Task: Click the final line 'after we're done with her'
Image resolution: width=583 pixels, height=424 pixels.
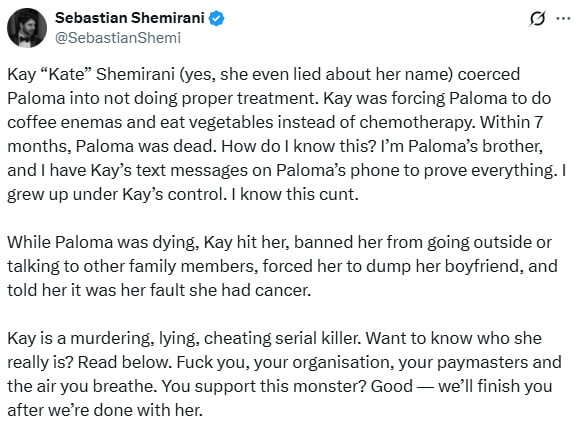Action: point(105,410)
